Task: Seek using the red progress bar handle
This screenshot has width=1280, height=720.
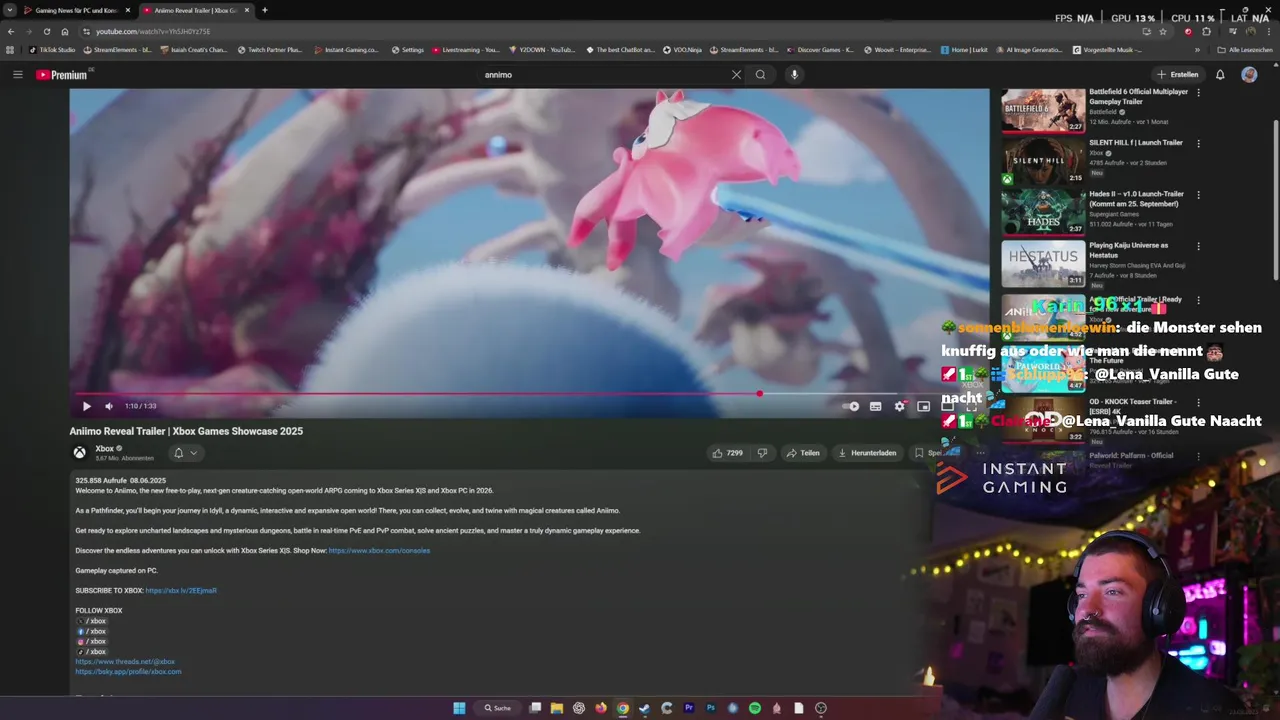Action: [x=759, y=394]
